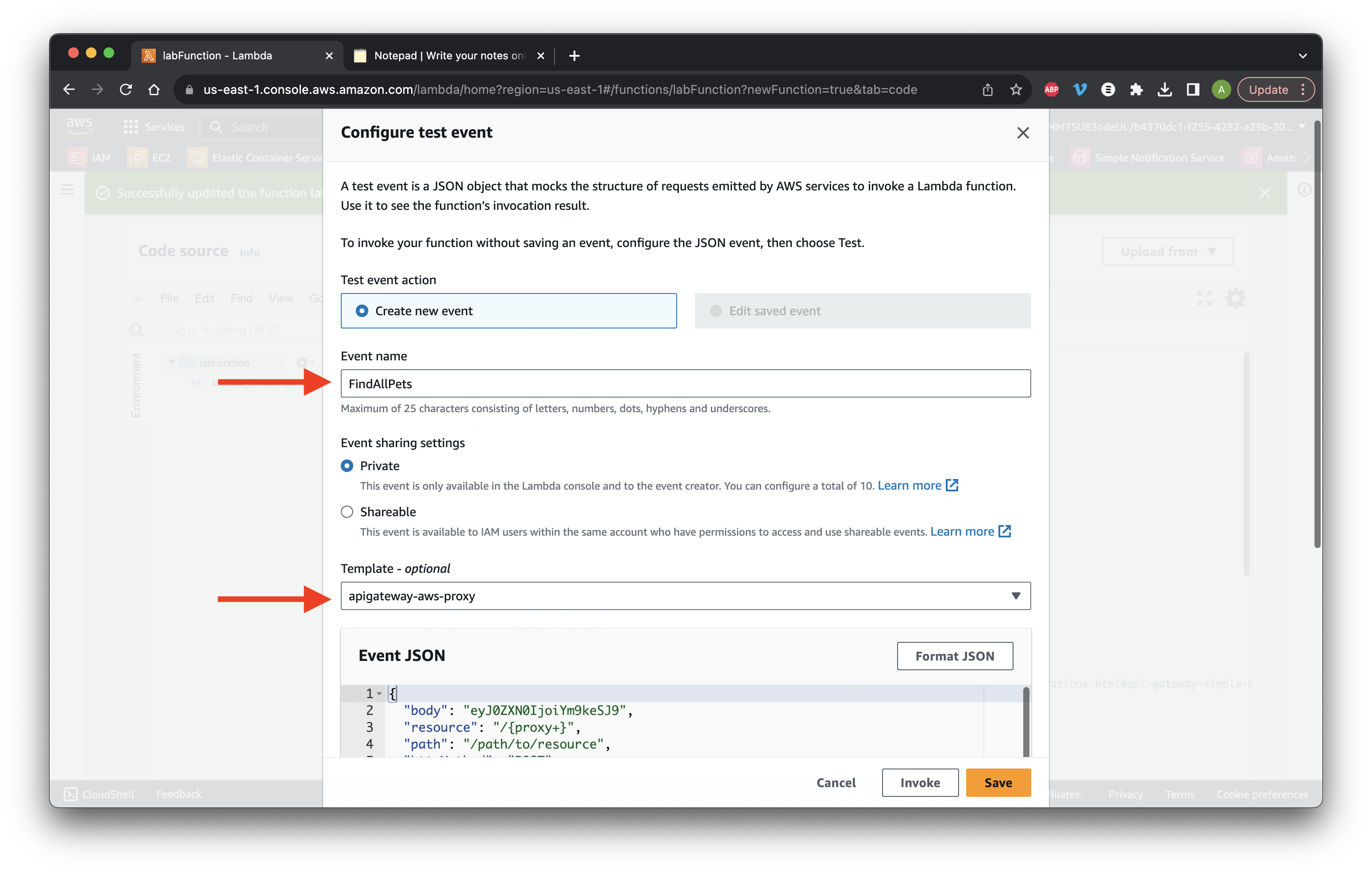This screenshot has width=1372, height=873.
Task: Click the address bar URL
Action: (x=560, y=89)
